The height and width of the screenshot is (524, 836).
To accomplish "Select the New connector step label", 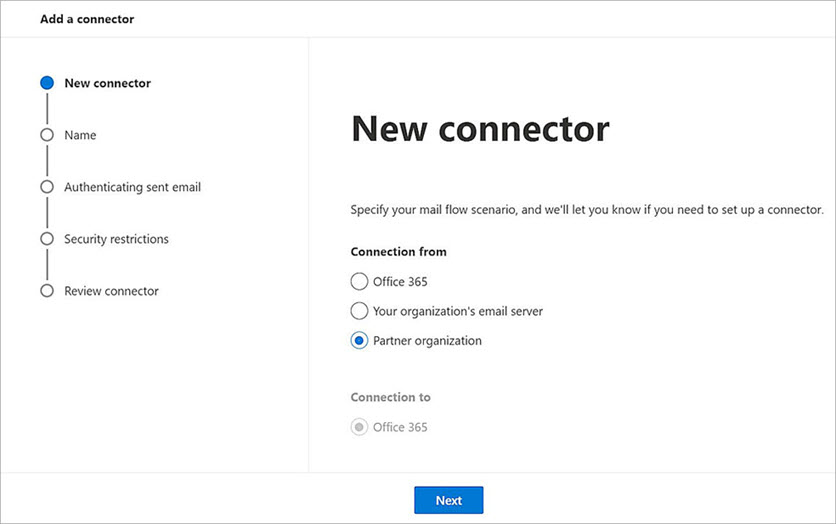I will tap(107, 83).
